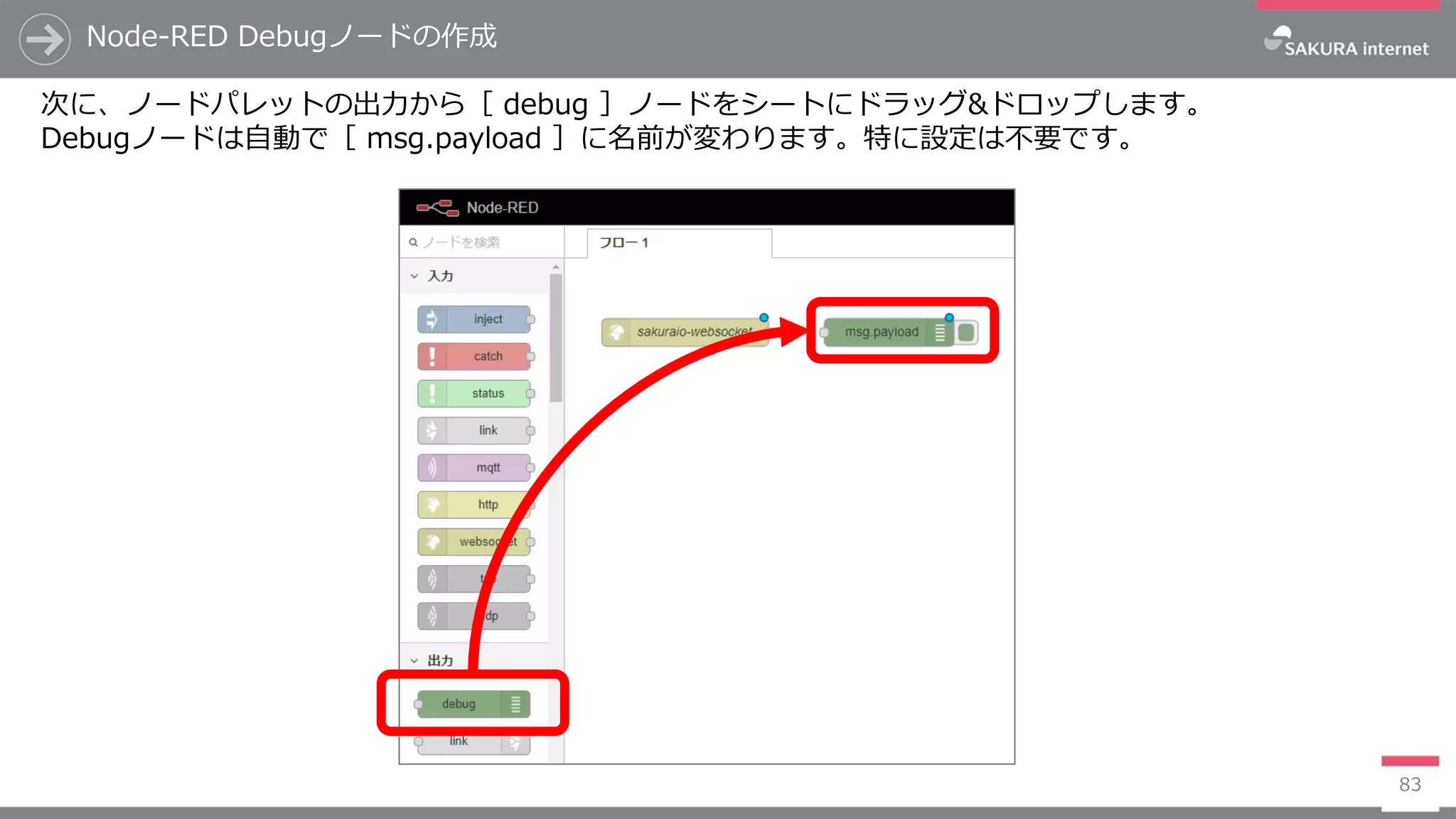Click the Node-RED logo icon
Screen dimensions: 1456x819
pos(437,208)
